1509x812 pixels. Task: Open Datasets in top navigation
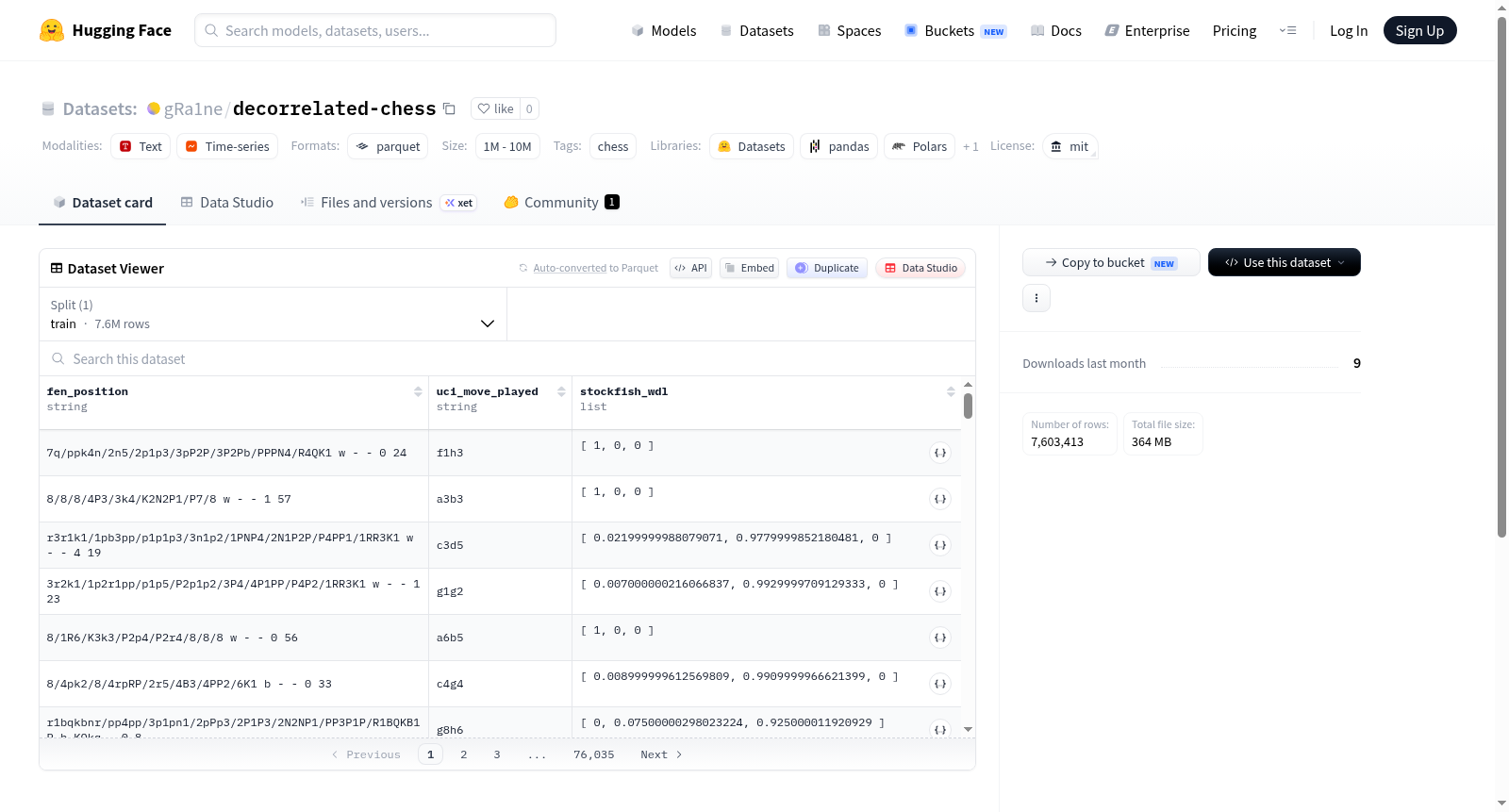757,30
